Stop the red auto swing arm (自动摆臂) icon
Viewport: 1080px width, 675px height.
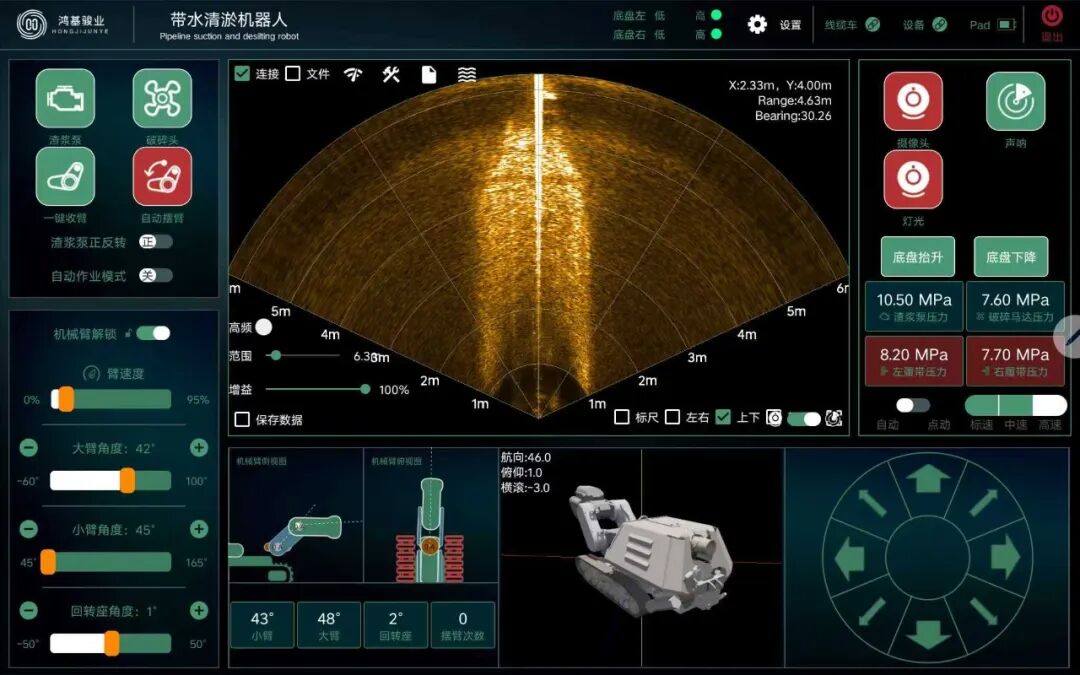pyautogui.click(x=162, y=177)
